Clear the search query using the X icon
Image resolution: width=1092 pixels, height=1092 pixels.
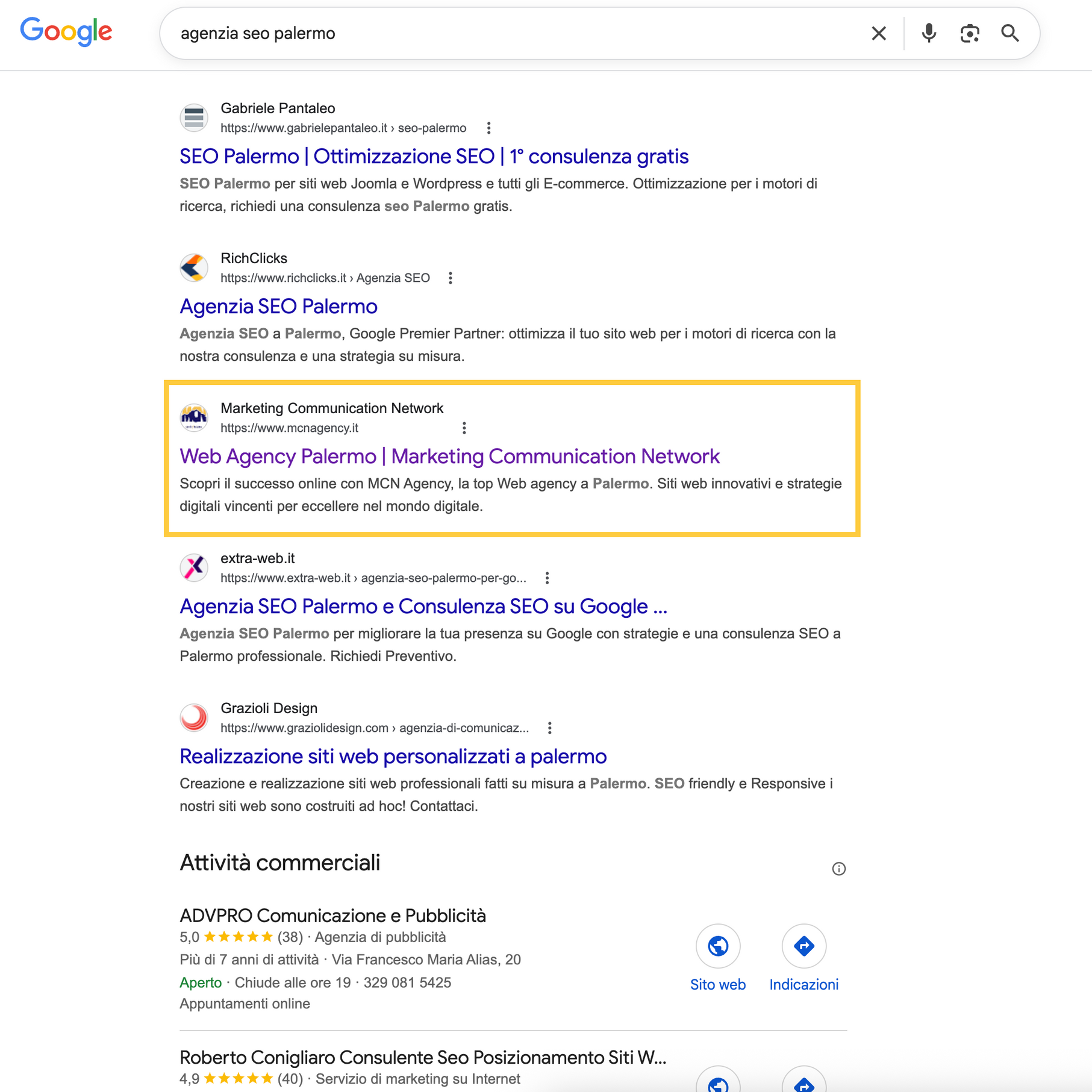[x=879, y=33]
